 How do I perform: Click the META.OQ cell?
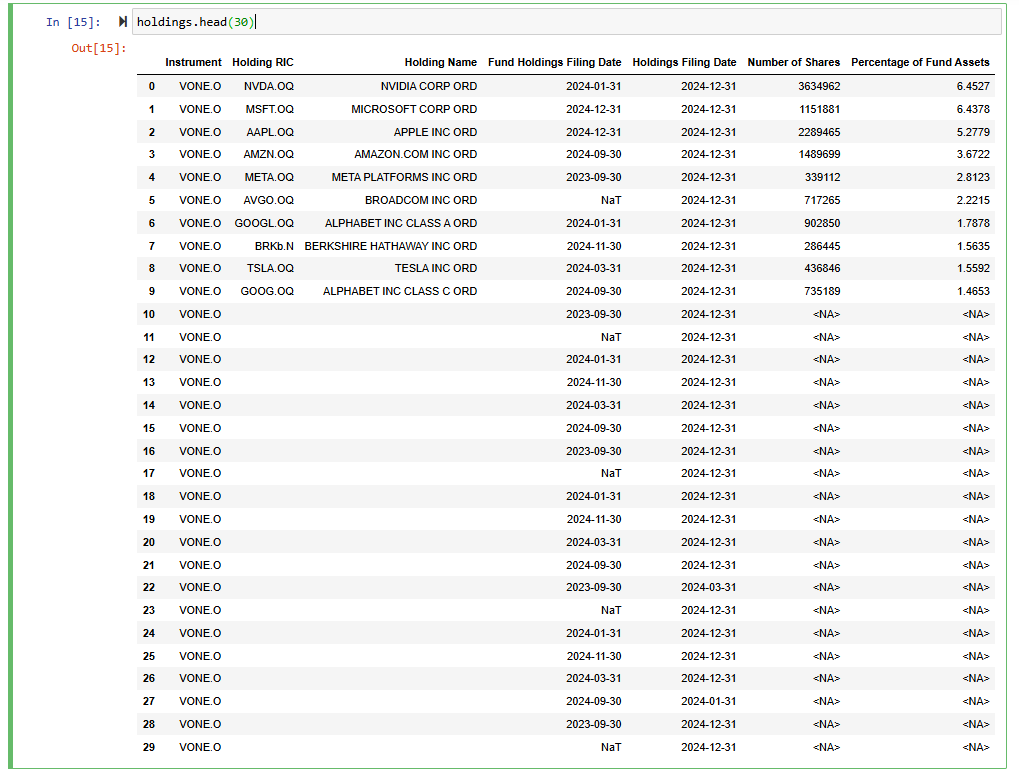[269, 177]
